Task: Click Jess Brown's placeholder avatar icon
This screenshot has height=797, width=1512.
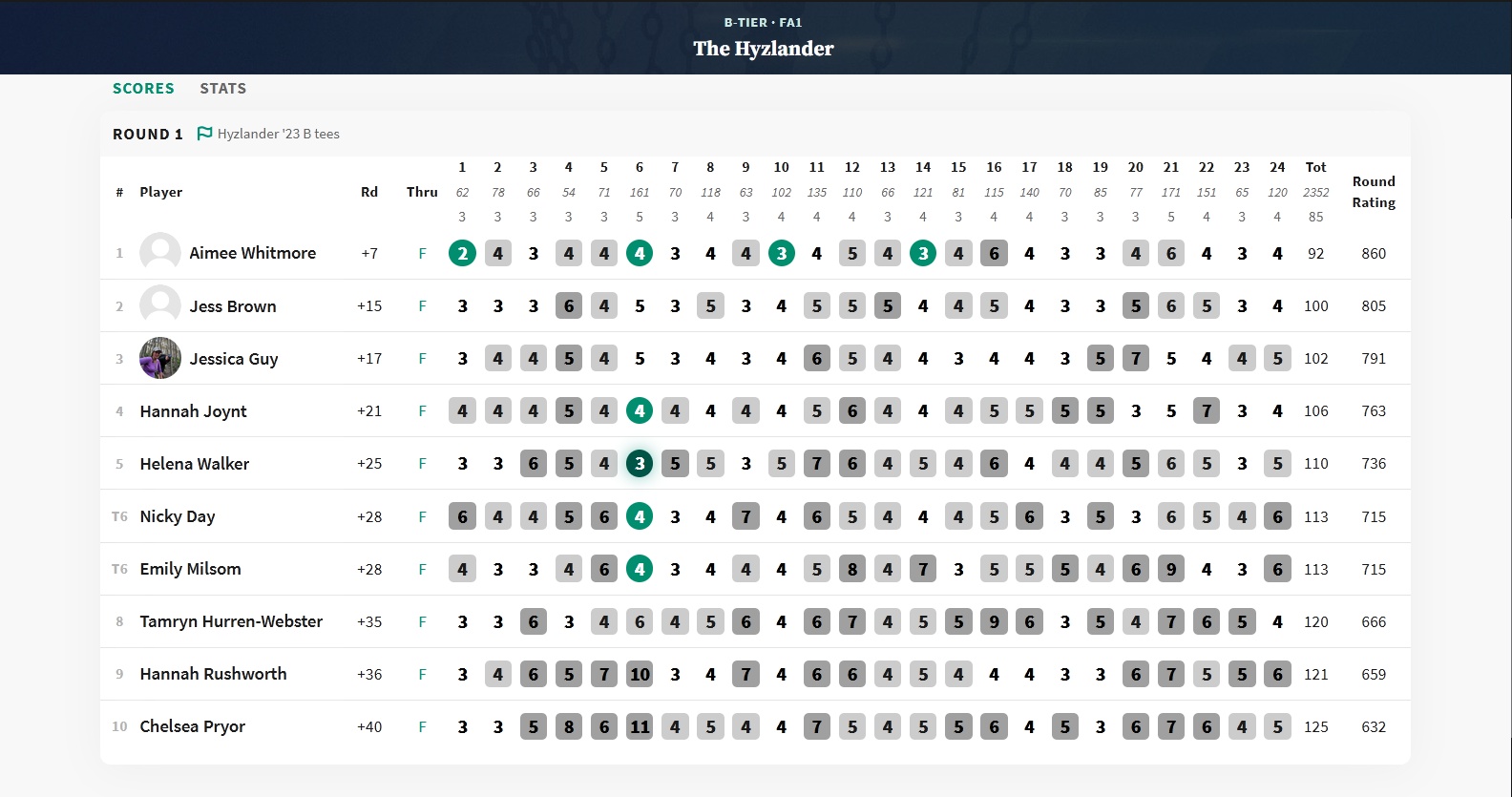Action: point(160,305)
